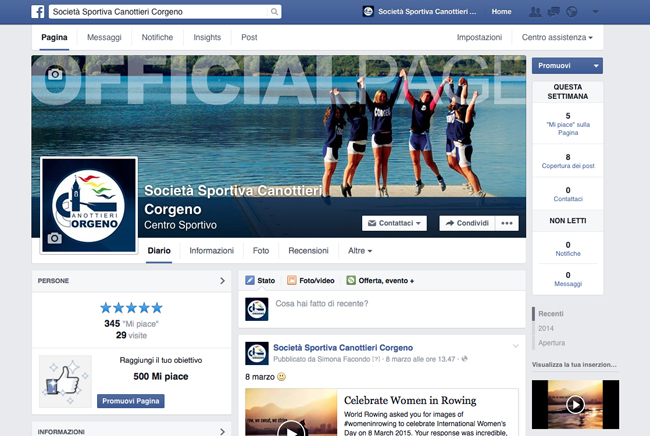Click page avatar icon in top bar
Image resolution: width=650 pixels, height=436 pixels.
pos(368,11)
